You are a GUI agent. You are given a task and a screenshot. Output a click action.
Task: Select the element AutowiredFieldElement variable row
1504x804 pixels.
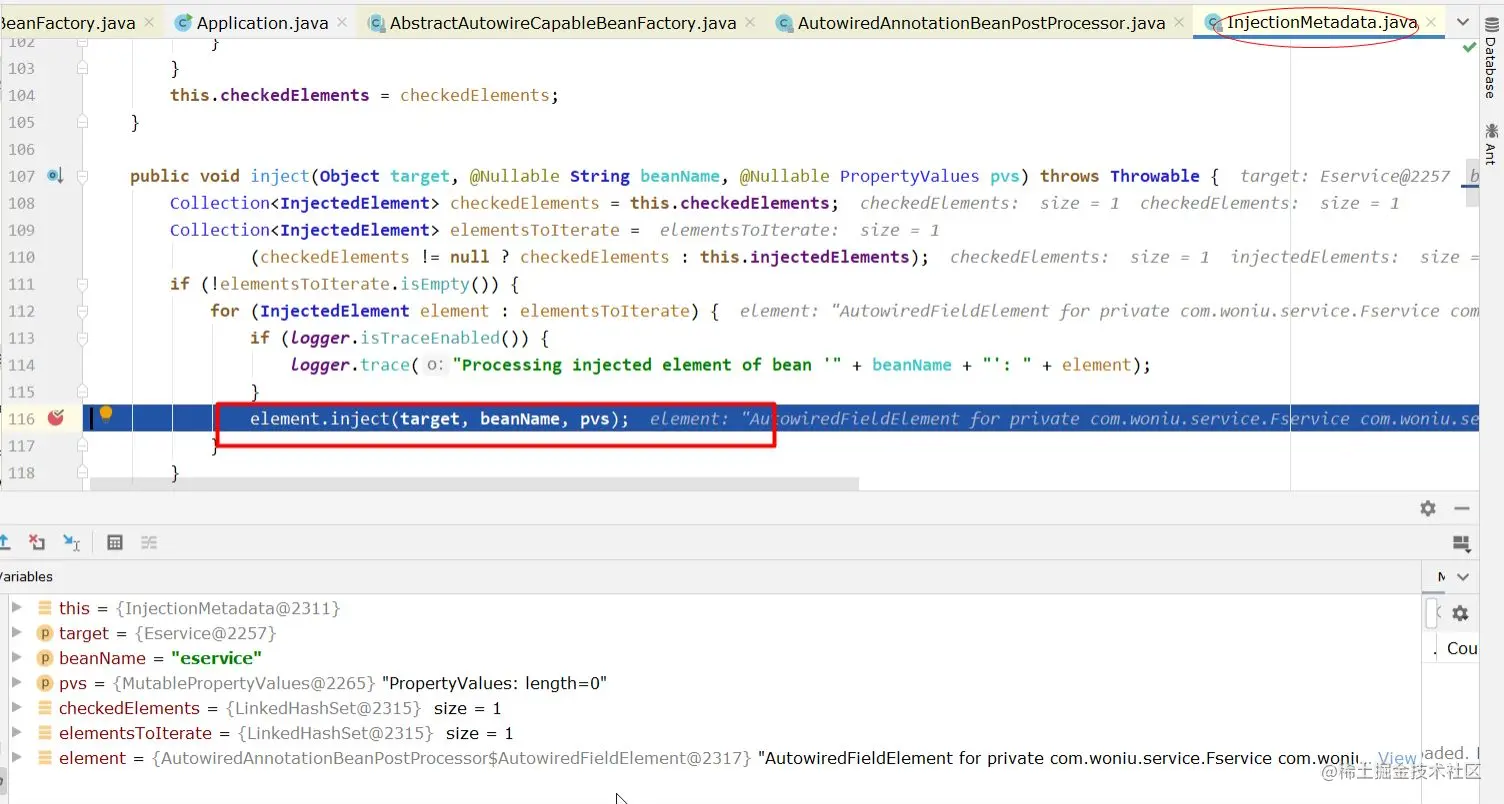click(x=710, y=758)
